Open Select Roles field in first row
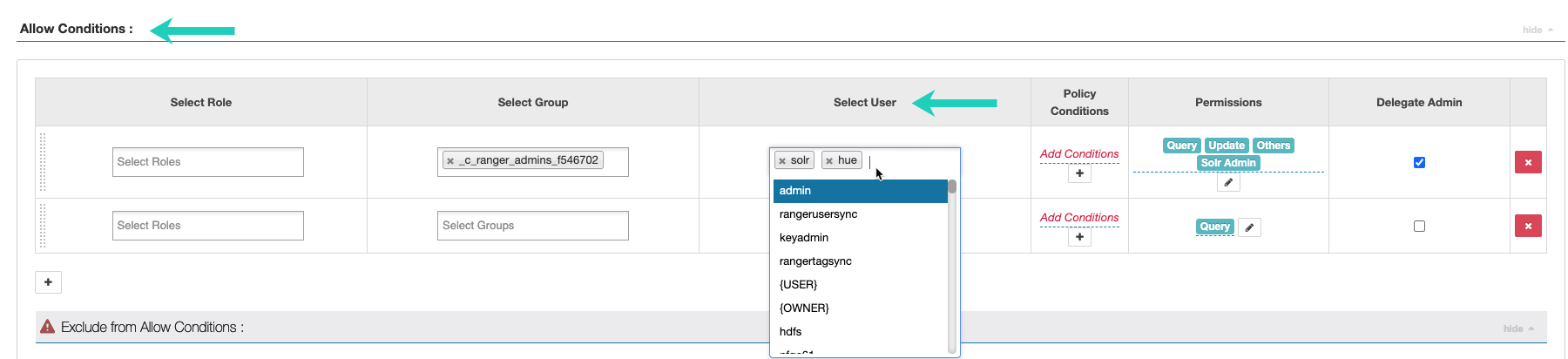Image resolution: width=1568 pixels, height=359 pixels. click(207, 162)
